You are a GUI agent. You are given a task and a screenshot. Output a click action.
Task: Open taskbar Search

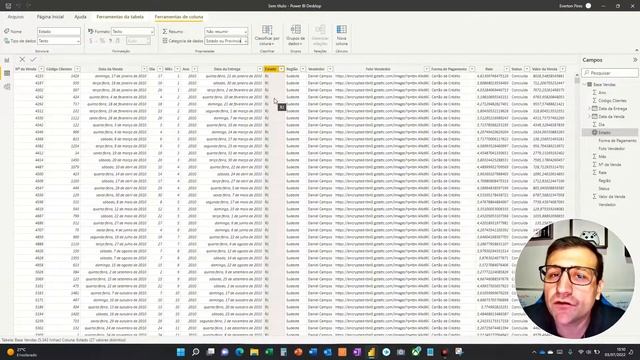[x=196, y=352]
